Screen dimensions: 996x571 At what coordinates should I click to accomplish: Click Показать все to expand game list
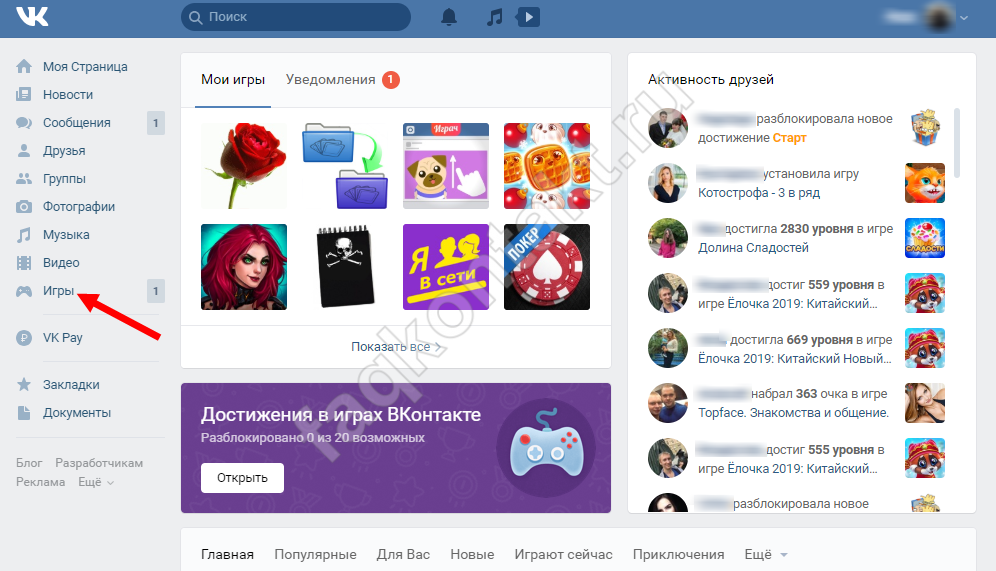(x=396, y=347)
